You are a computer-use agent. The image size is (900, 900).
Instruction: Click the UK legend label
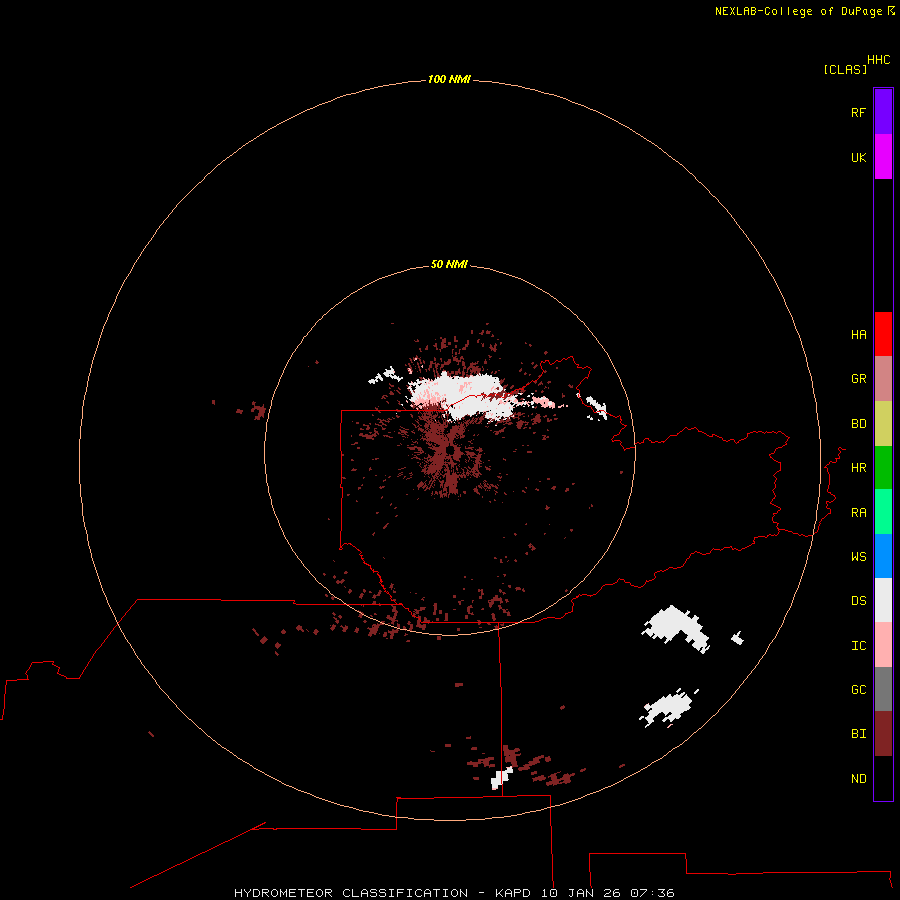[858, 157]
